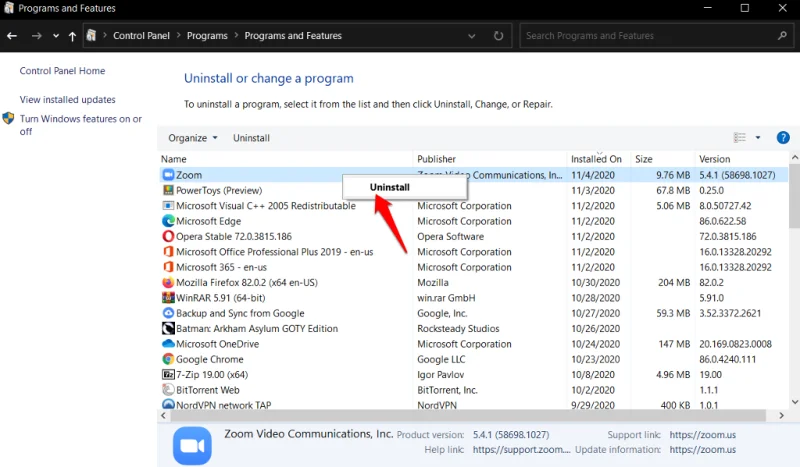Image resolution: width=800 pixels, height=467 pixels.
Task: Open Control Panel Home link
Action: (62, 71)
